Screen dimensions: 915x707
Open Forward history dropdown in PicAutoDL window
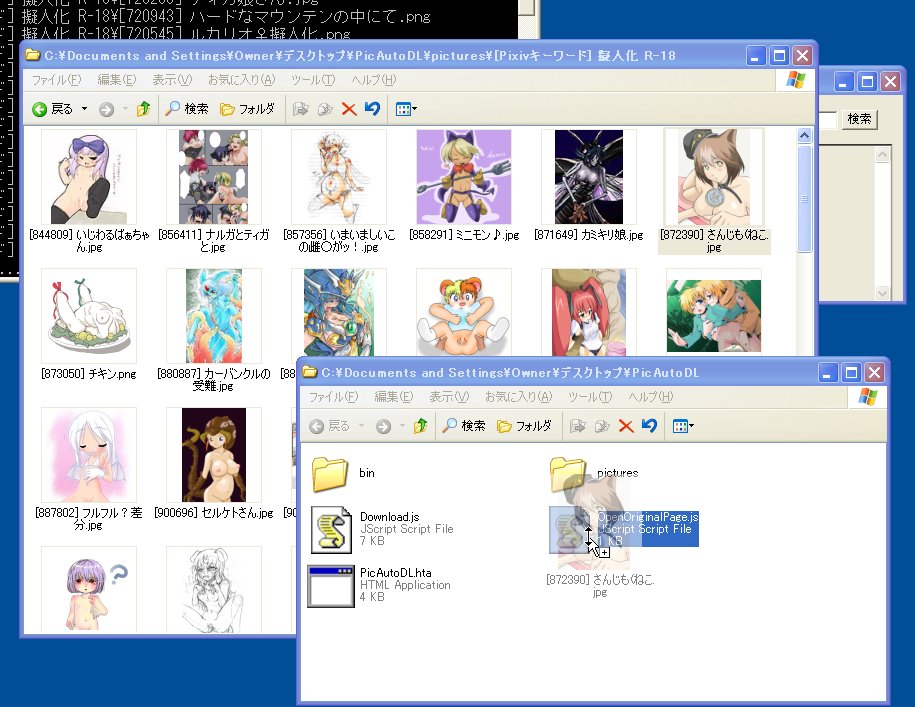pyautogui.click(x=402, y=426)
